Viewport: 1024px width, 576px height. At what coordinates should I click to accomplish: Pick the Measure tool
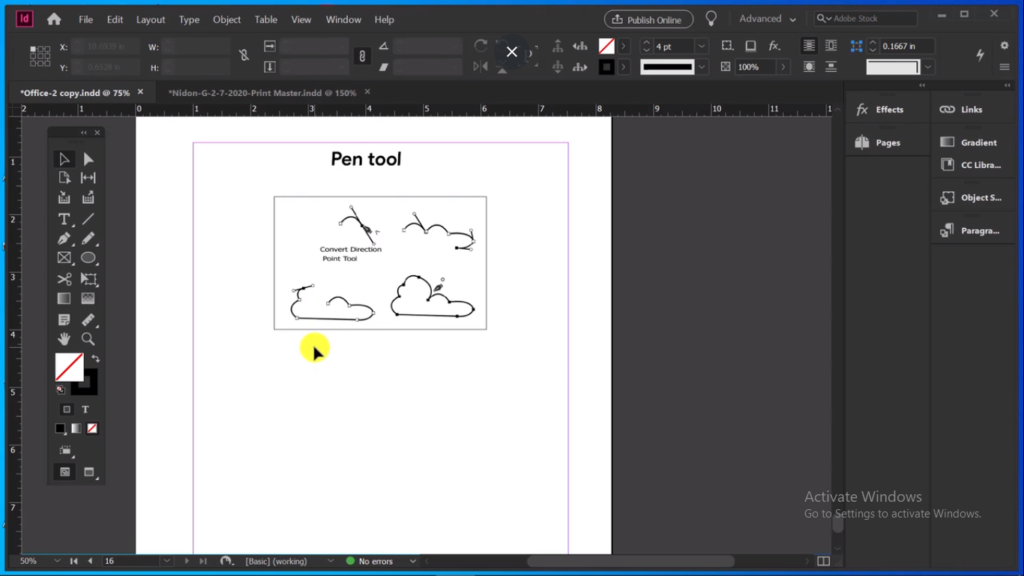[88, 319]
